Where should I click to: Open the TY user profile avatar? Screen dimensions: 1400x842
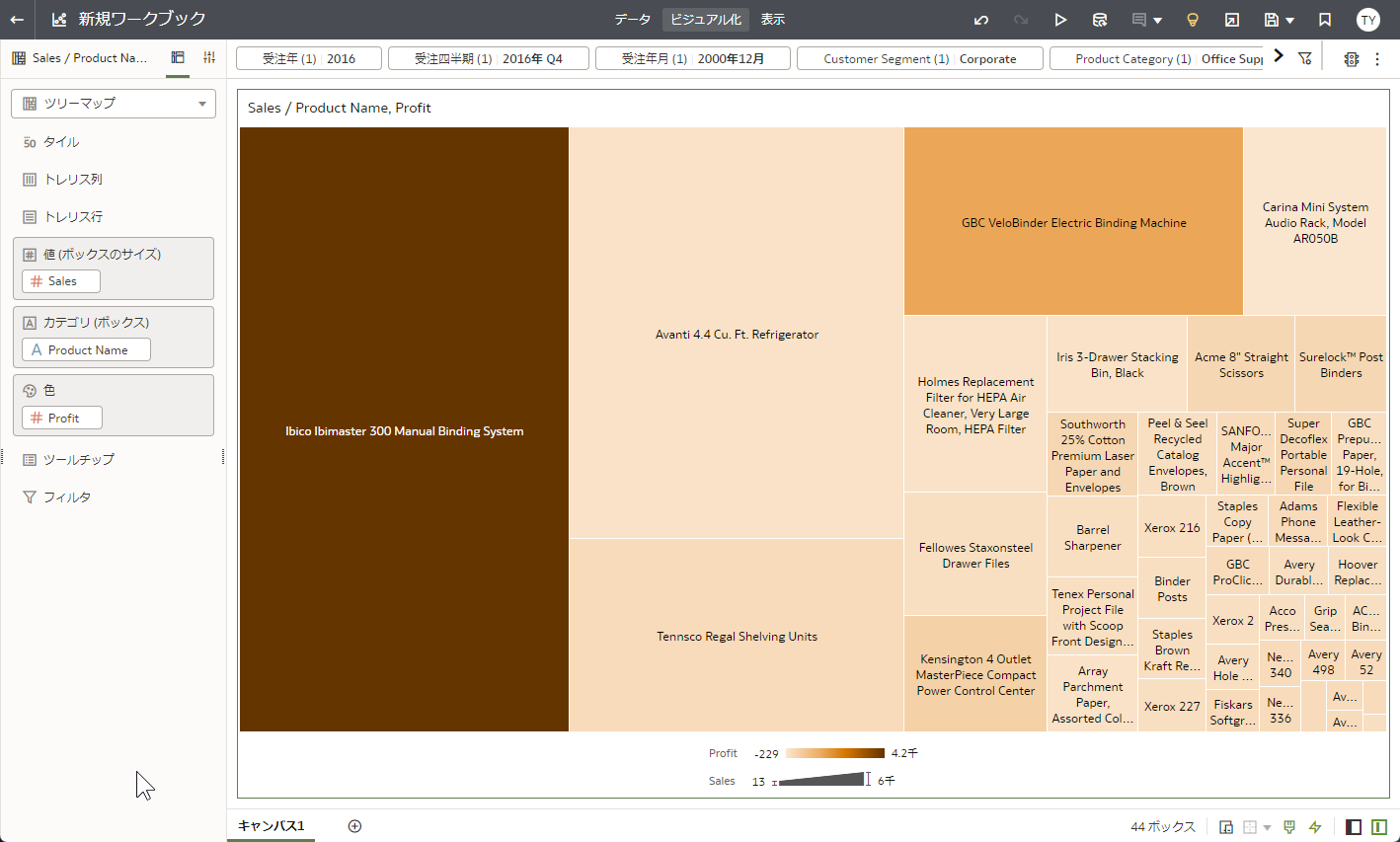point(1367,20)
